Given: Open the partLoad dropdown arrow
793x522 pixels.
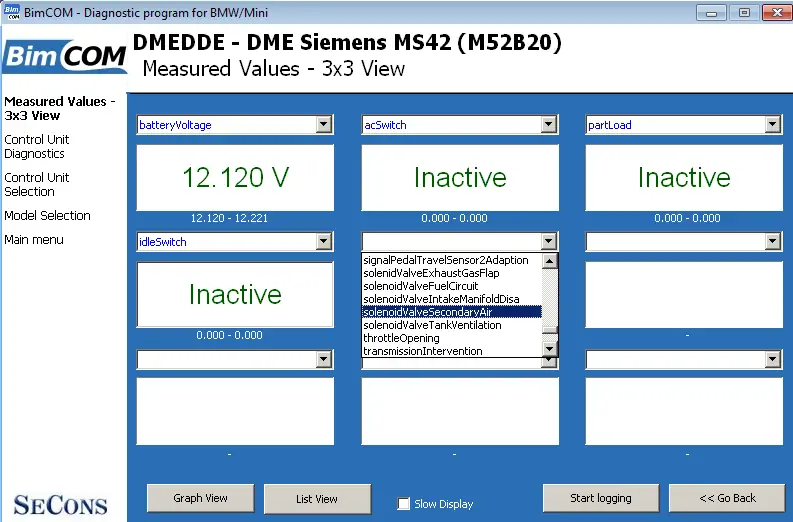Looking at the screenshot, I should point(772,124).
